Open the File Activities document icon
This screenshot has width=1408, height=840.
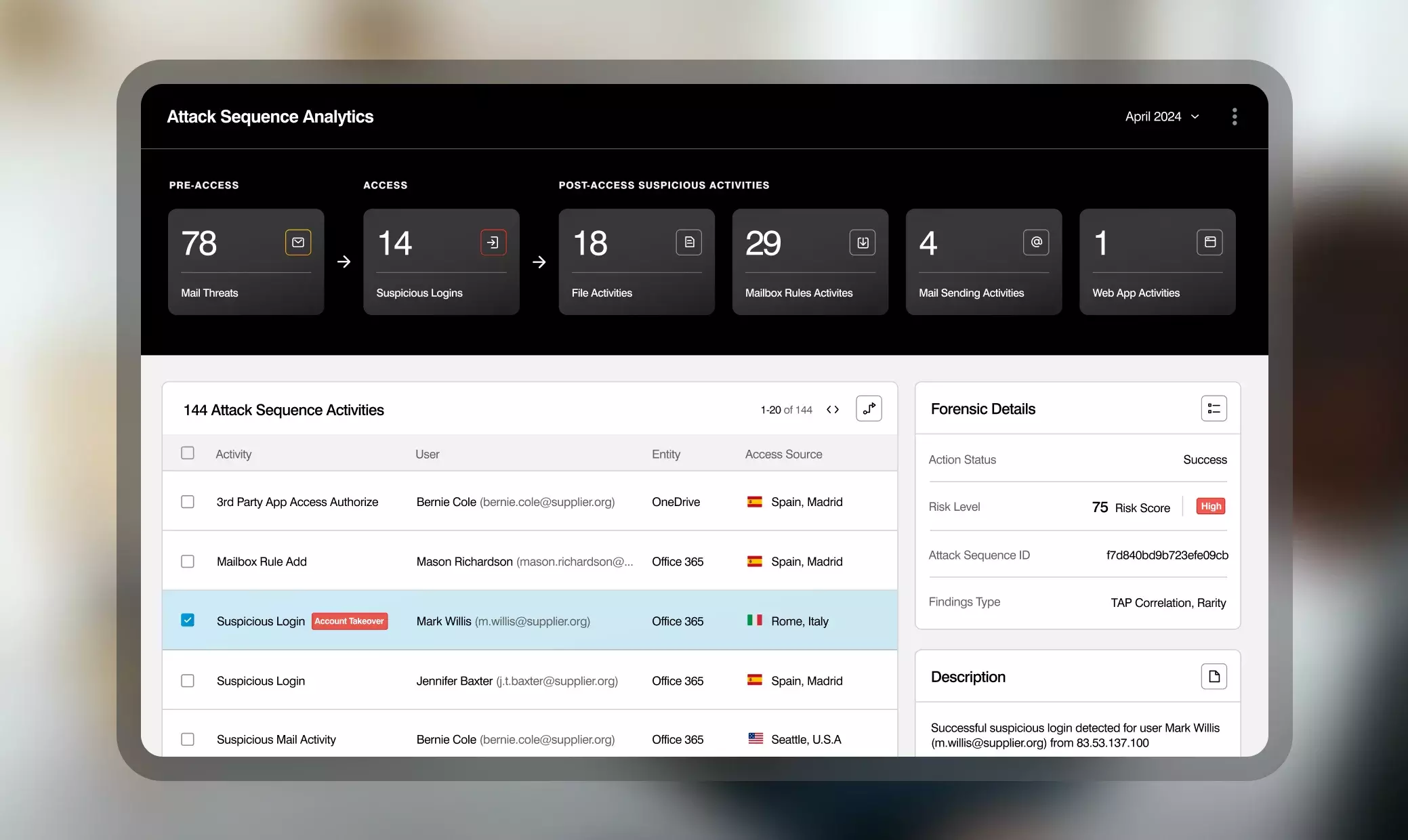[688, 243]
